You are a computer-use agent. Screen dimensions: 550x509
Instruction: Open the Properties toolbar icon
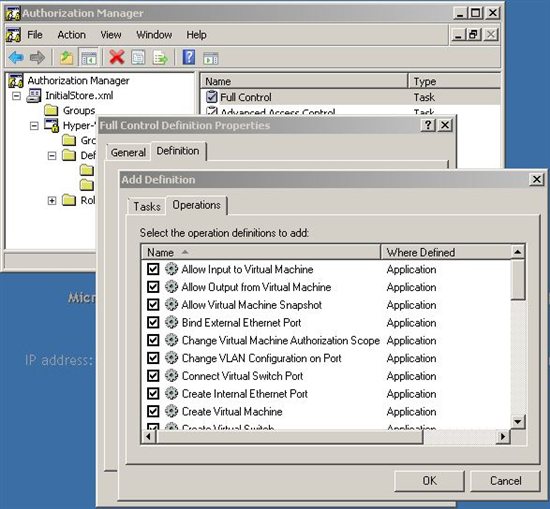138,58
